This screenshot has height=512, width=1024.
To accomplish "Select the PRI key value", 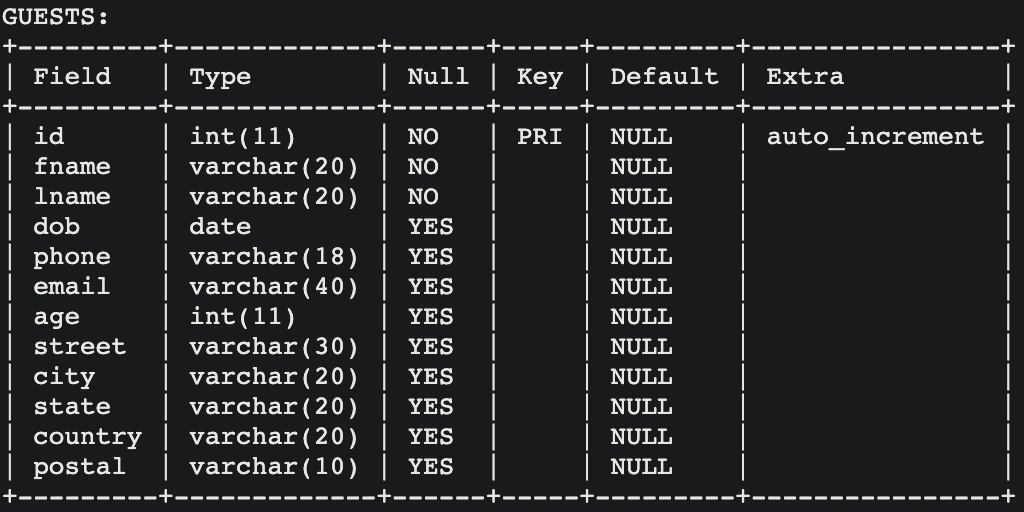I will pos(540,137).
